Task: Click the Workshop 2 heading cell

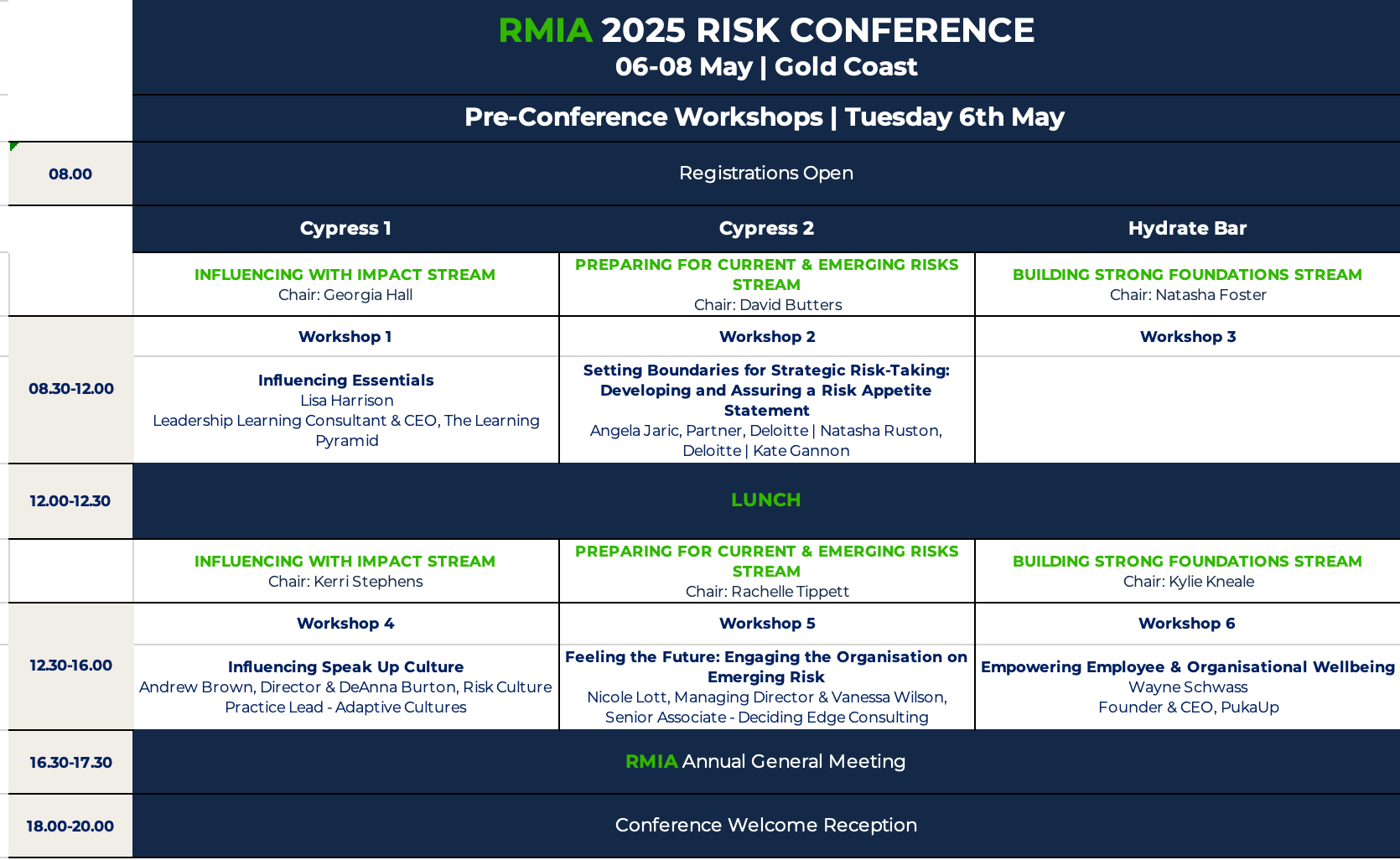Action: click(766, 337)
